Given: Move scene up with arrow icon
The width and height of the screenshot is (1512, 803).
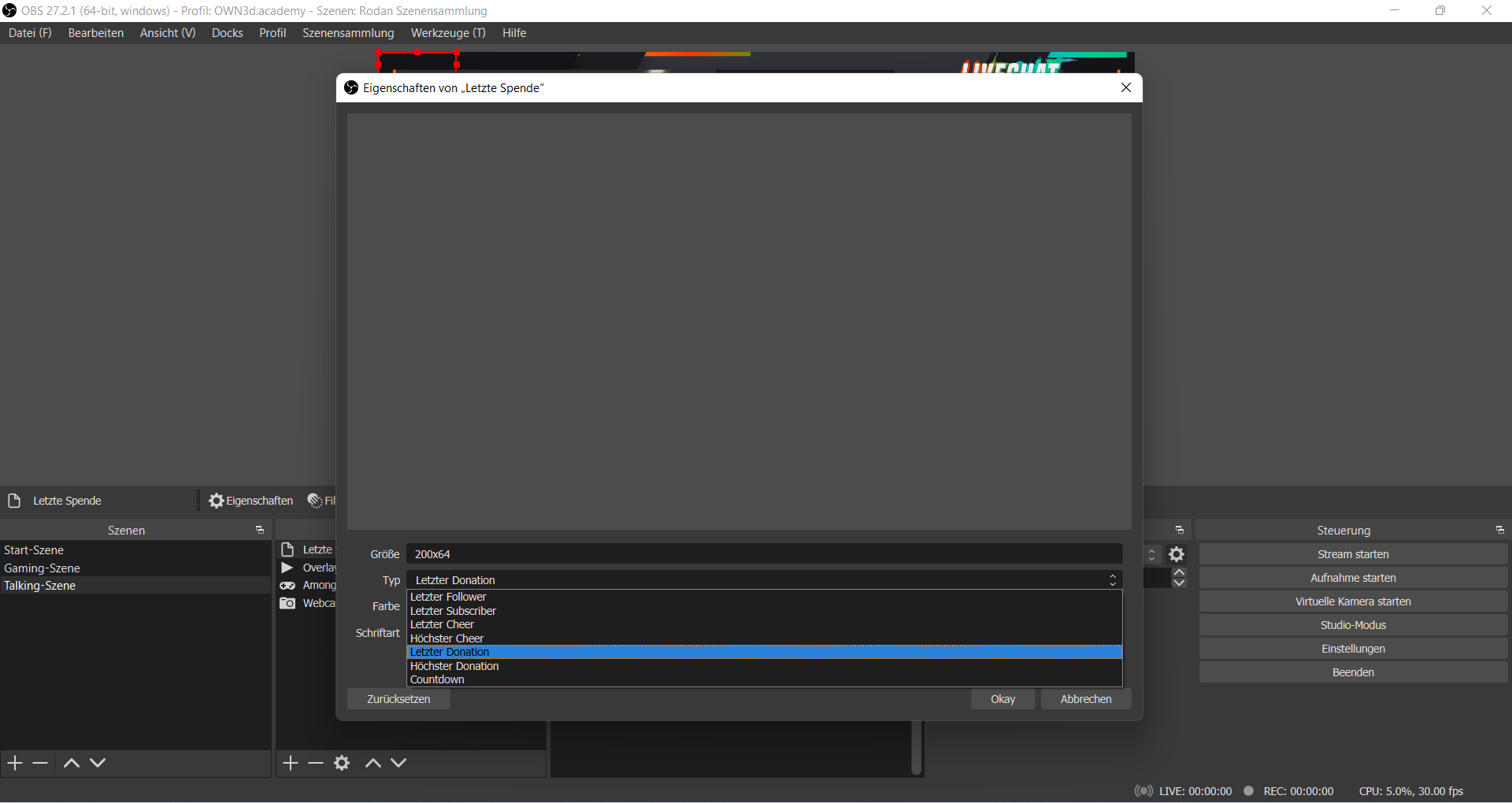Looking at the screenshot, I should 71,763.
